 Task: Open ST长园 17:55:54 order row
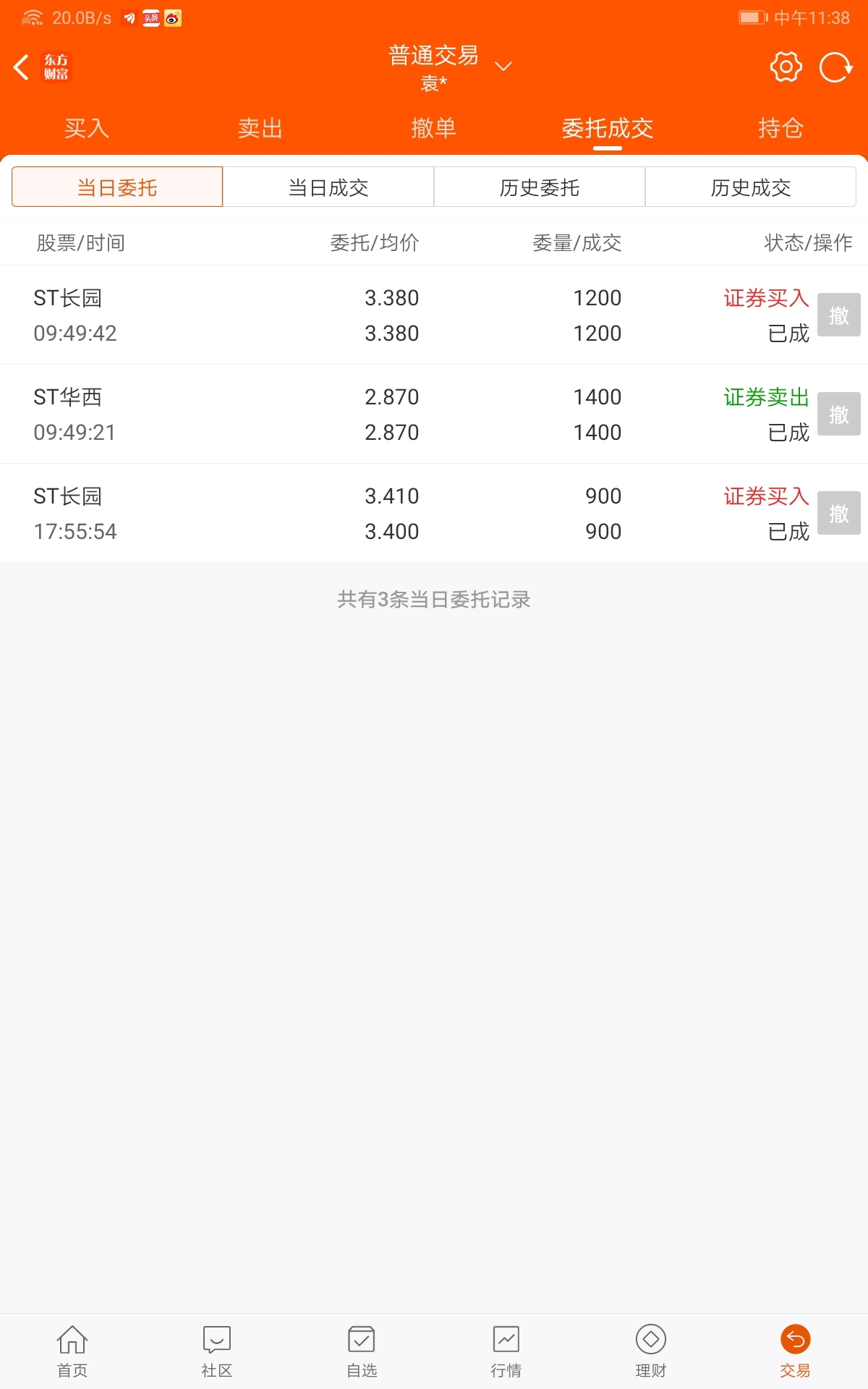click(434, 513)
